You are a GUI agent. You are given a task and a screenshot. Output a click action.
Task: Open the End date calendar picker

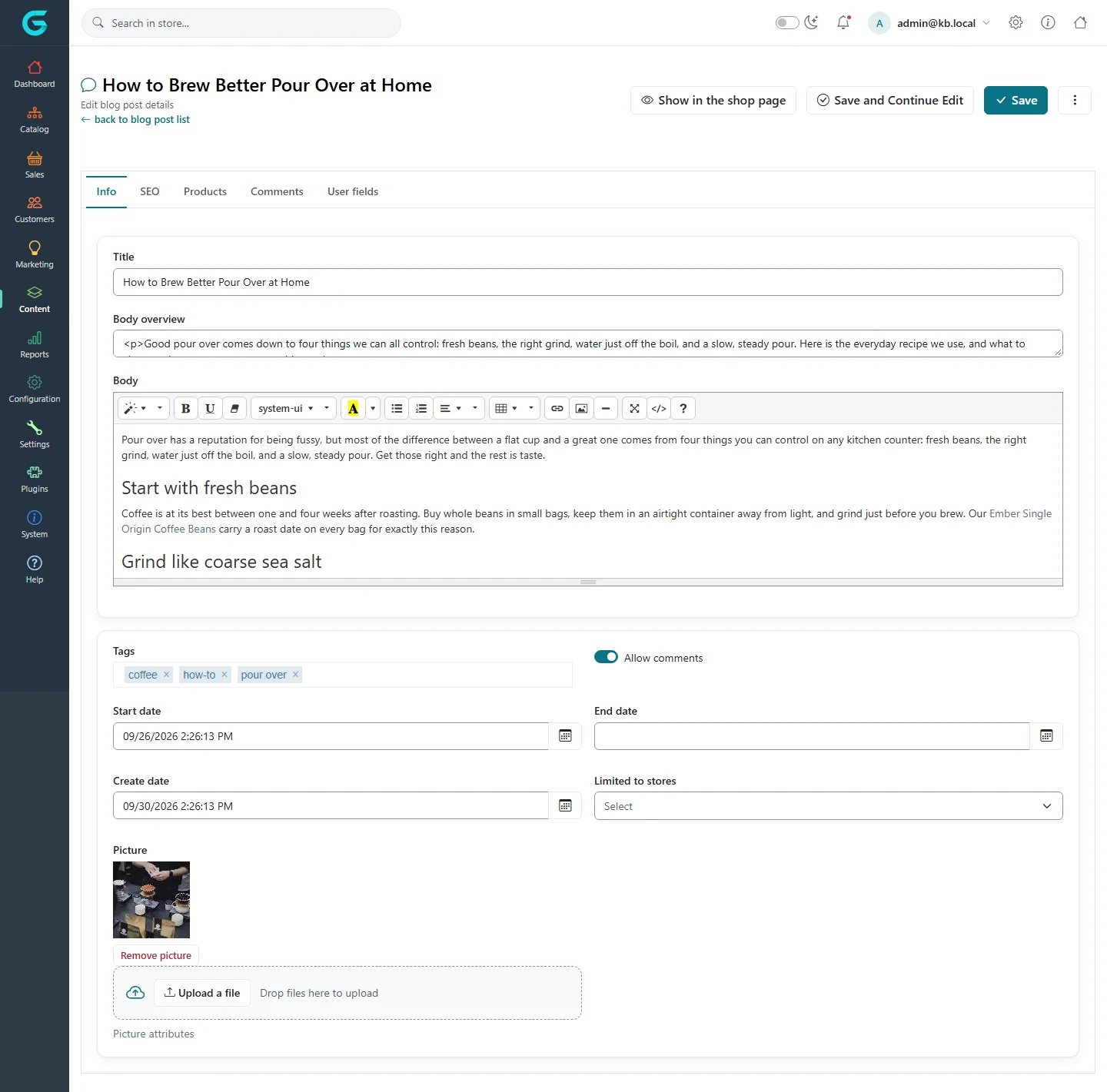[x=1046, y=736]
